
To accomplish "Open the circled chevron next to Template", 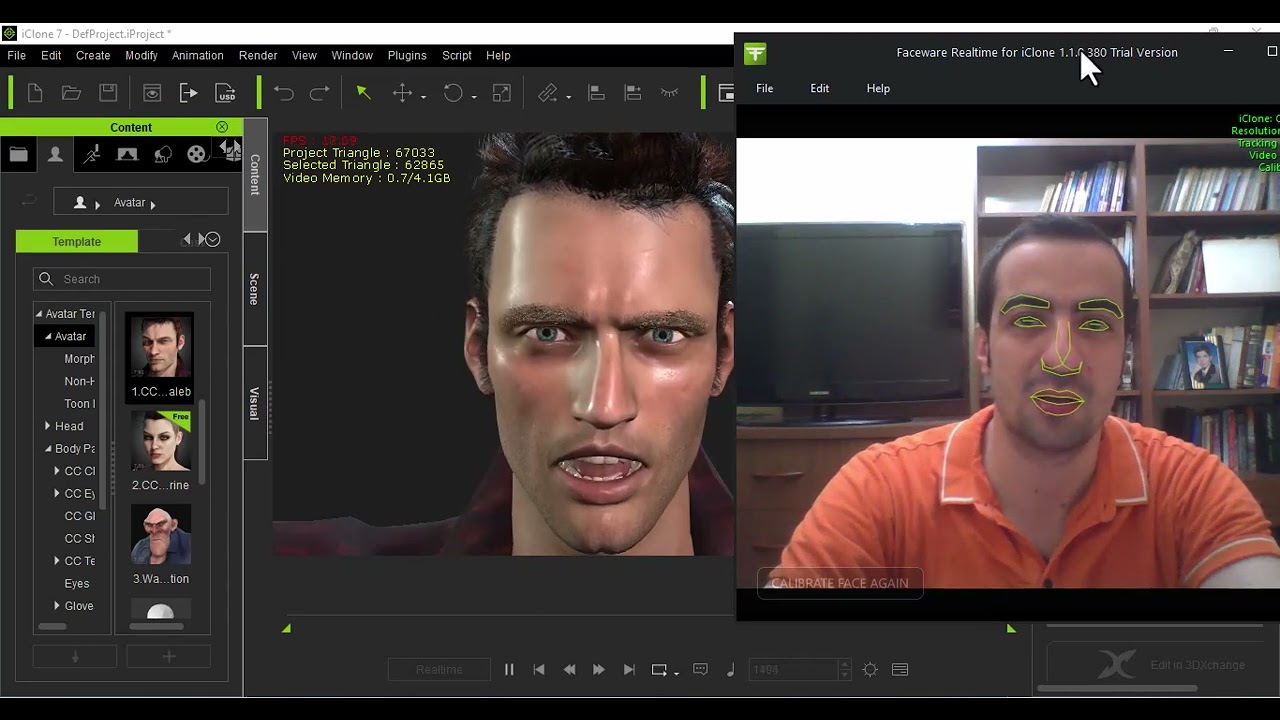I will point(212,240).
